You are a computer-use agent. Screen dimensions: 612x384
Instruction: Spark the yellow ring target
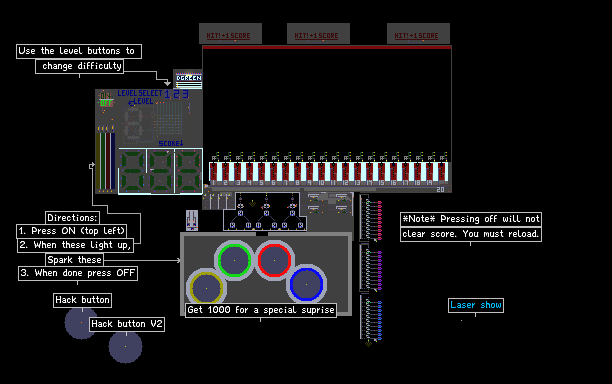point(206,288)
